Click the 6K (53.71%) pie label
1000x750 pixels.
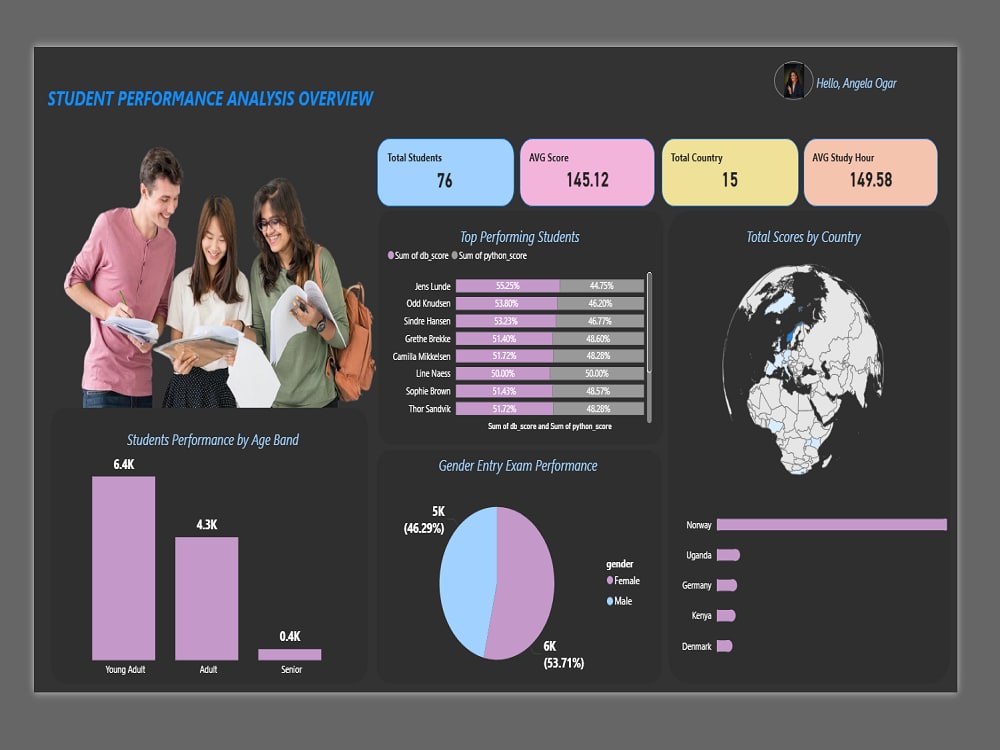tap(563, 655)
